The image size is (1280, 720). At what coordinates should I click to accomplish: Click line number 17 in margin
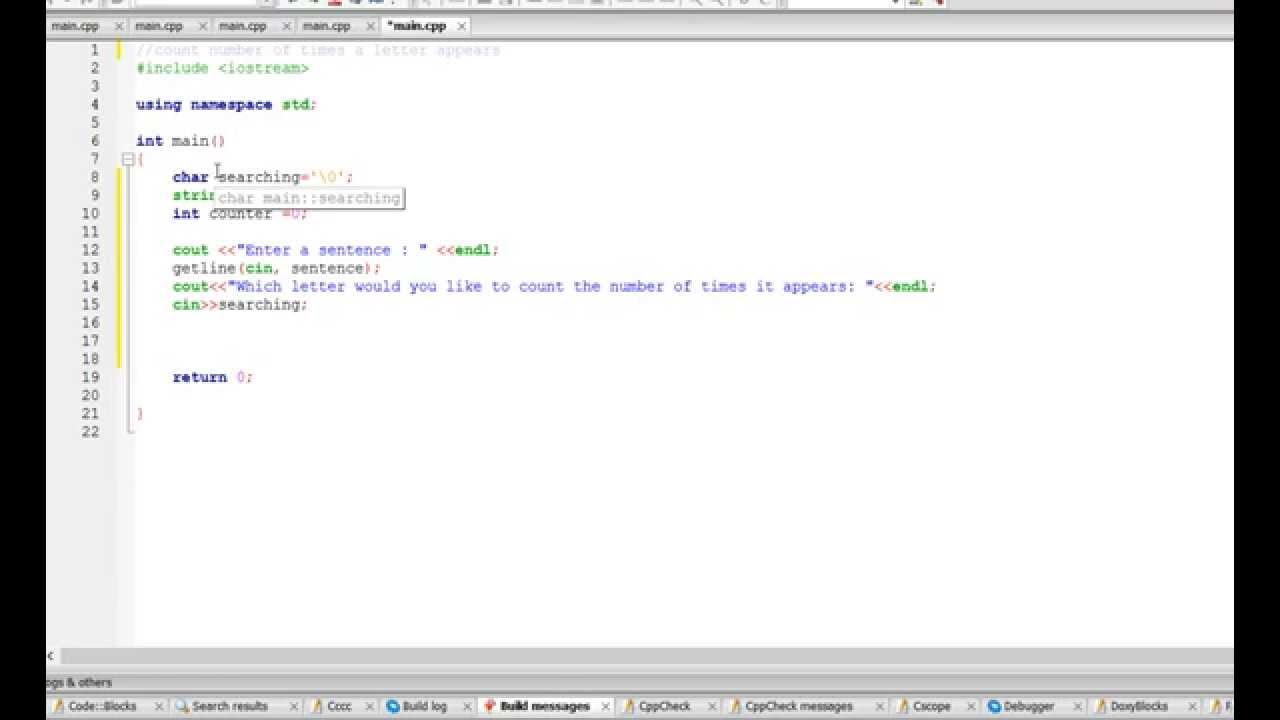coord(91,341)
